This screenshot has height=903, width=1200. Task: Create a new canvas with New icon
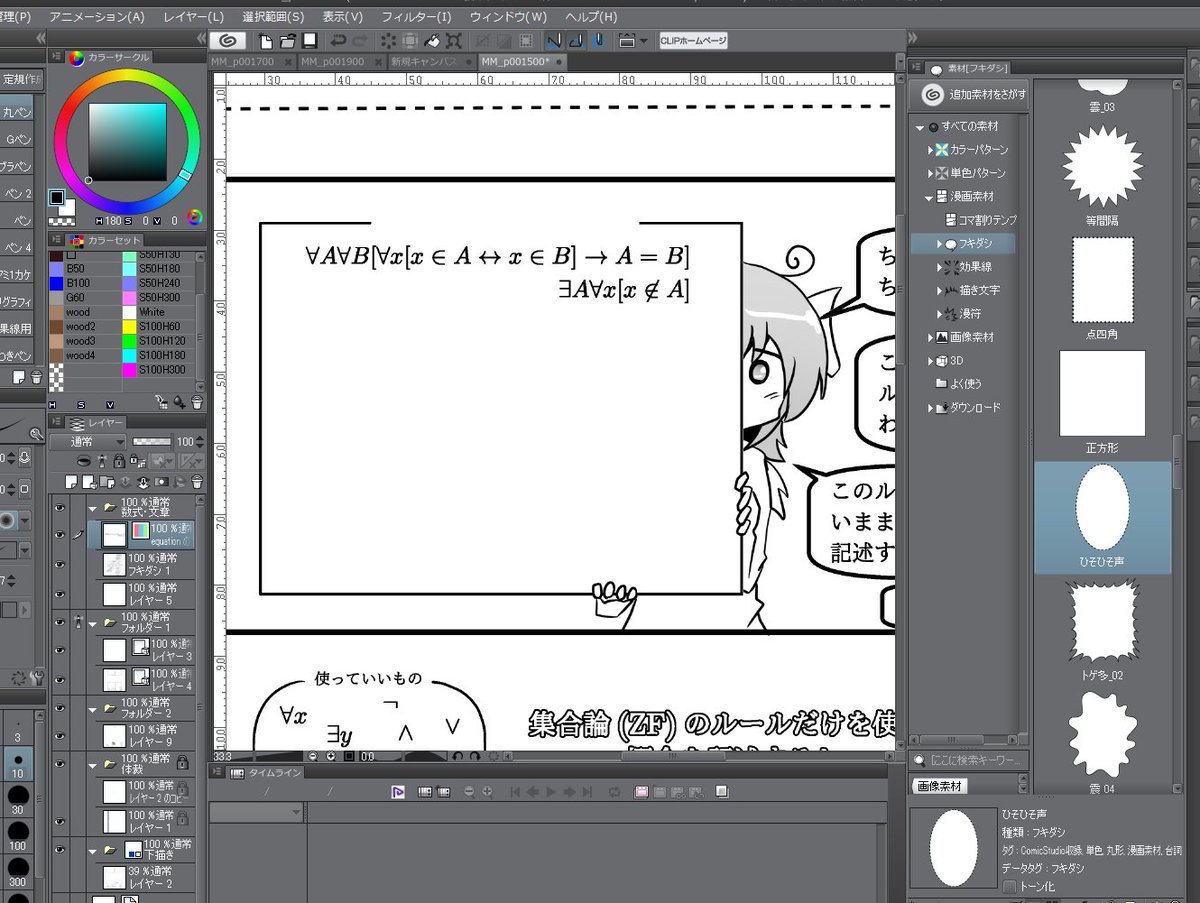coord(266,41)
